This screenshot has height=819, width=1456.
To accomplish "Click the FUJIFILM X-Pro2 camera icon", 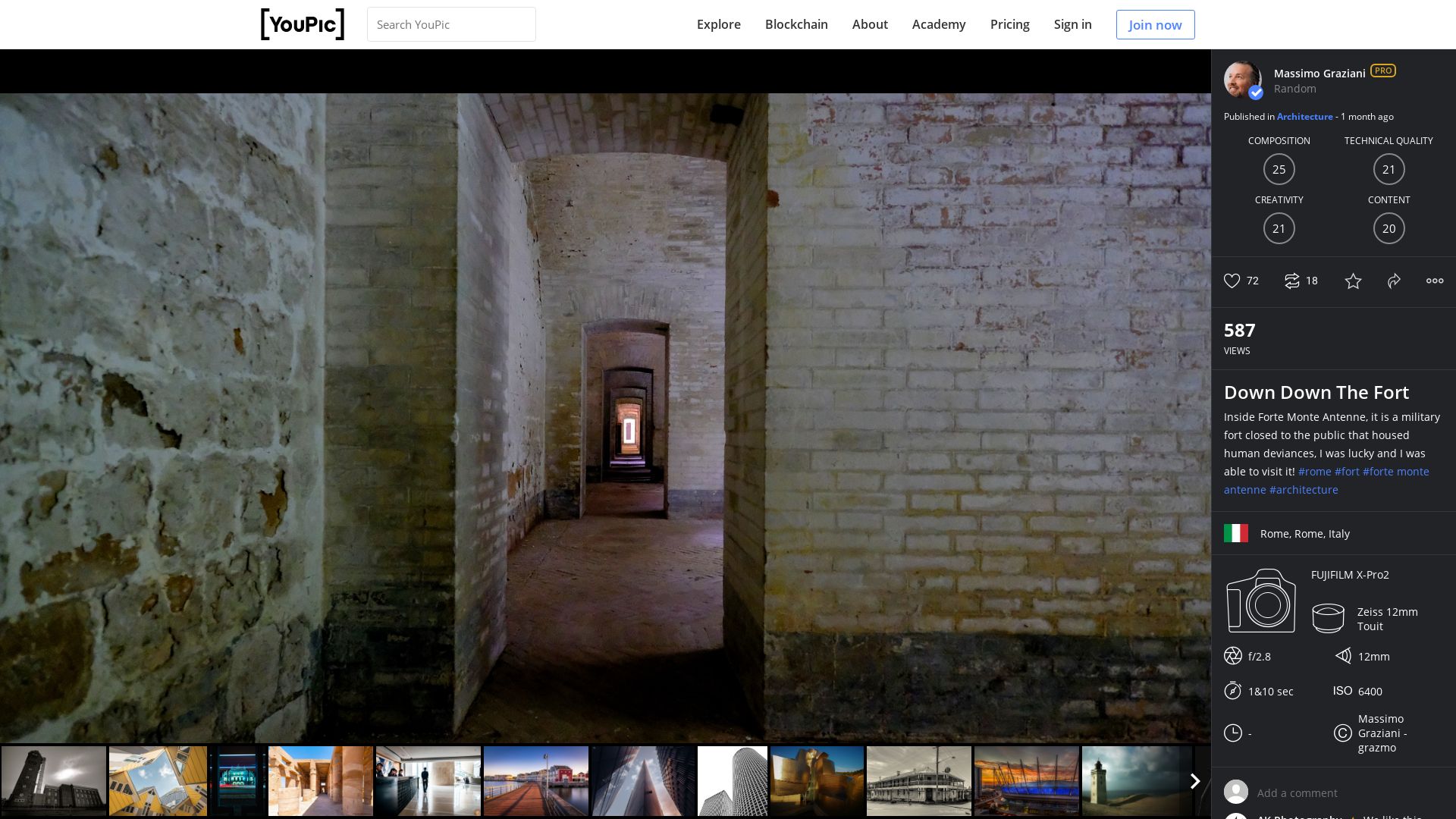I will [1260, 601].
